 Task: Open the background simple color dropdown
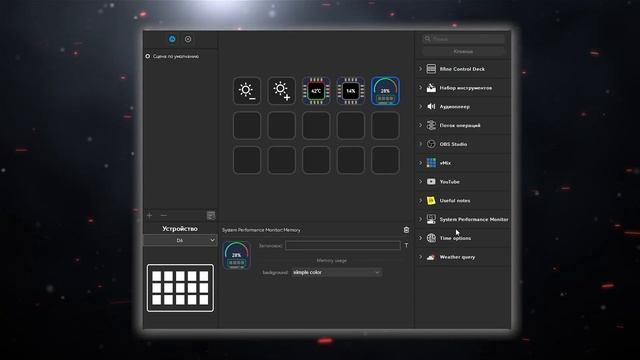337,272
